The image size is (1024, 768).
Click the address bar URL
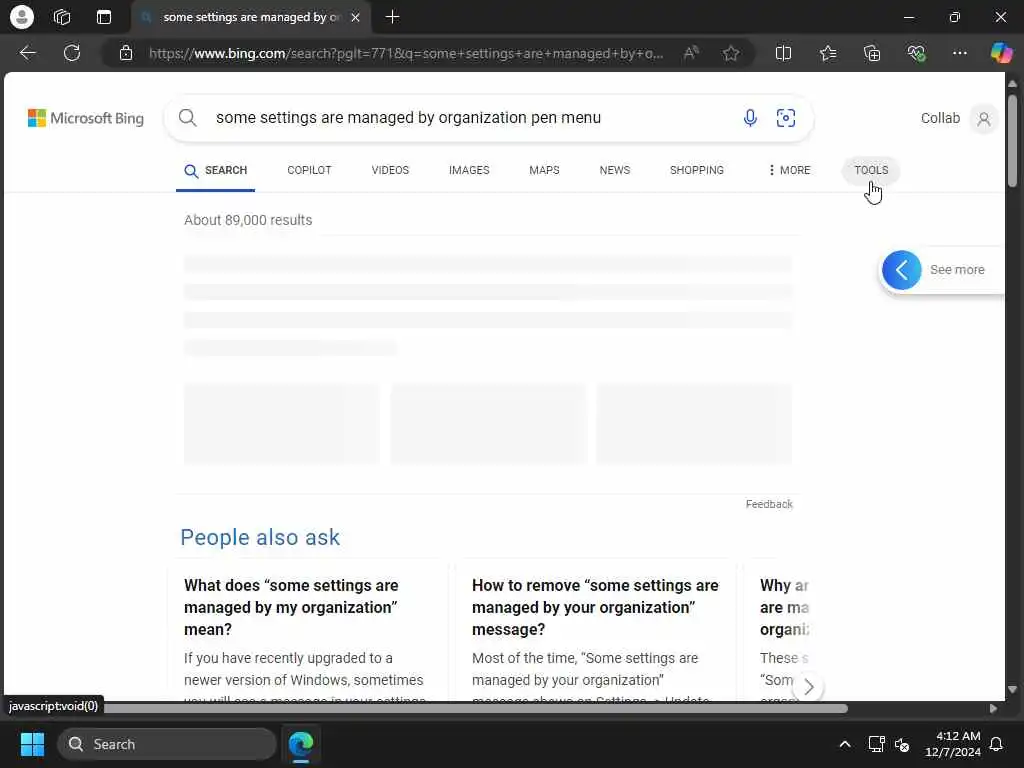[x=406, y=54]
